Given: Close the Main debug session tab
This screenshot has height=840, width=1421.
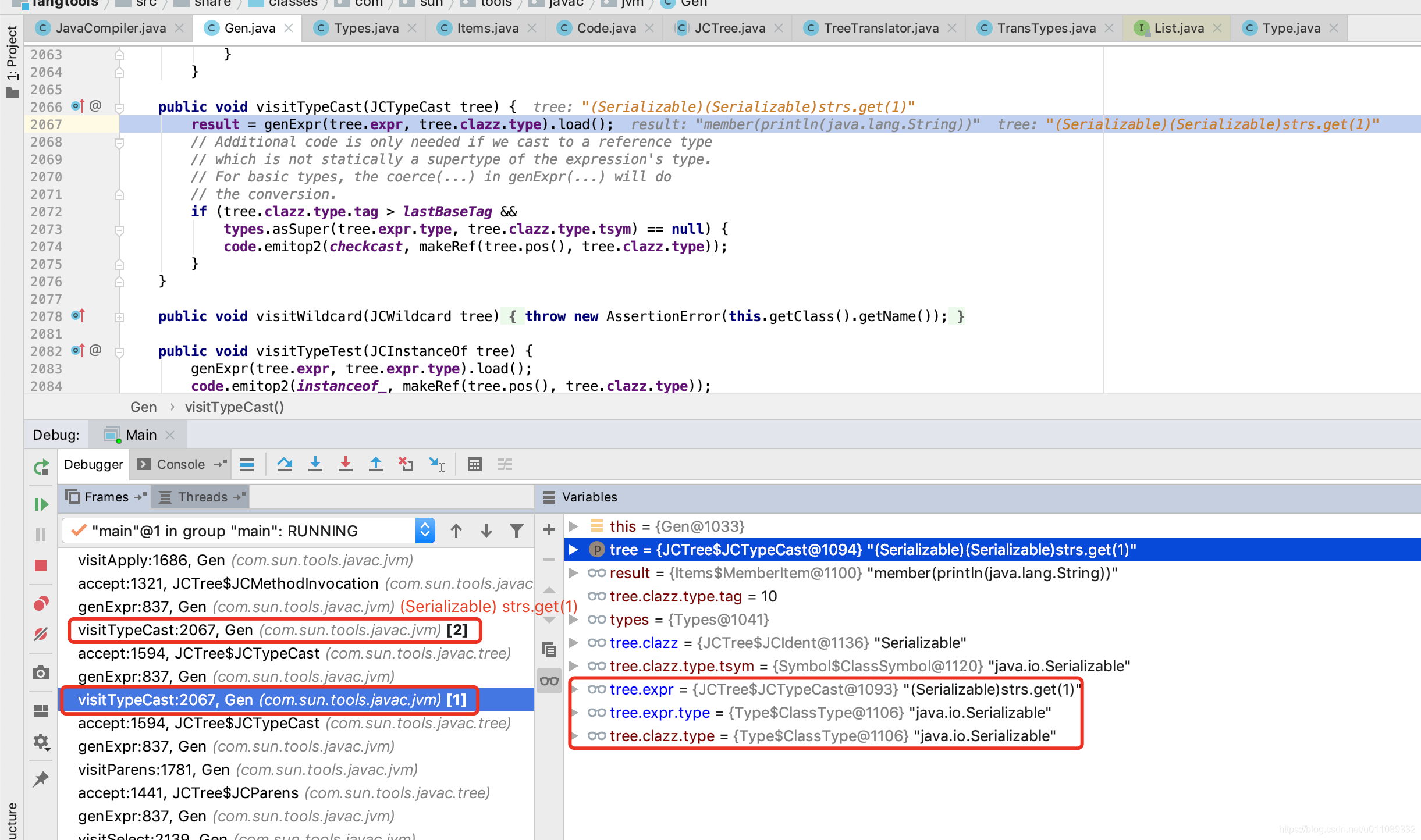Looking at the screenshot, I should pos(170,435).
